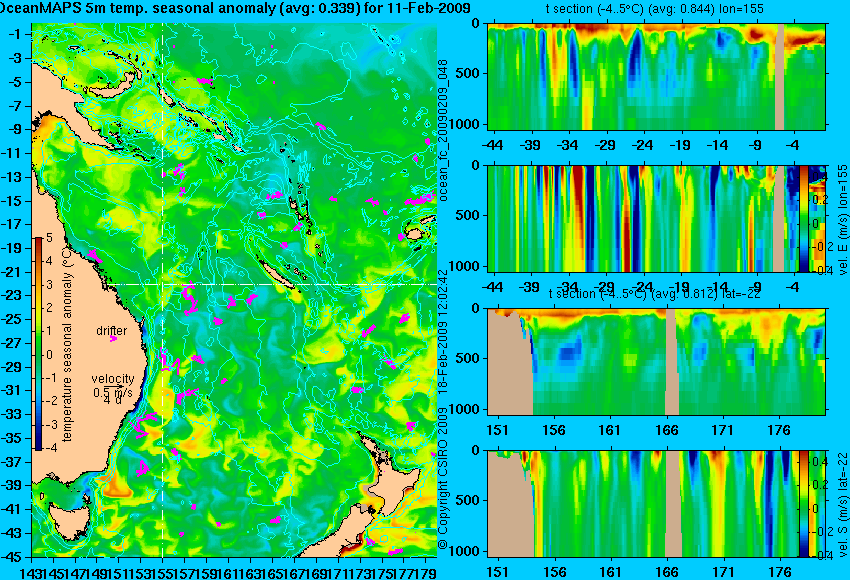
Task: Click the '0.4' label on vel. S color scale
Action: 819,461
